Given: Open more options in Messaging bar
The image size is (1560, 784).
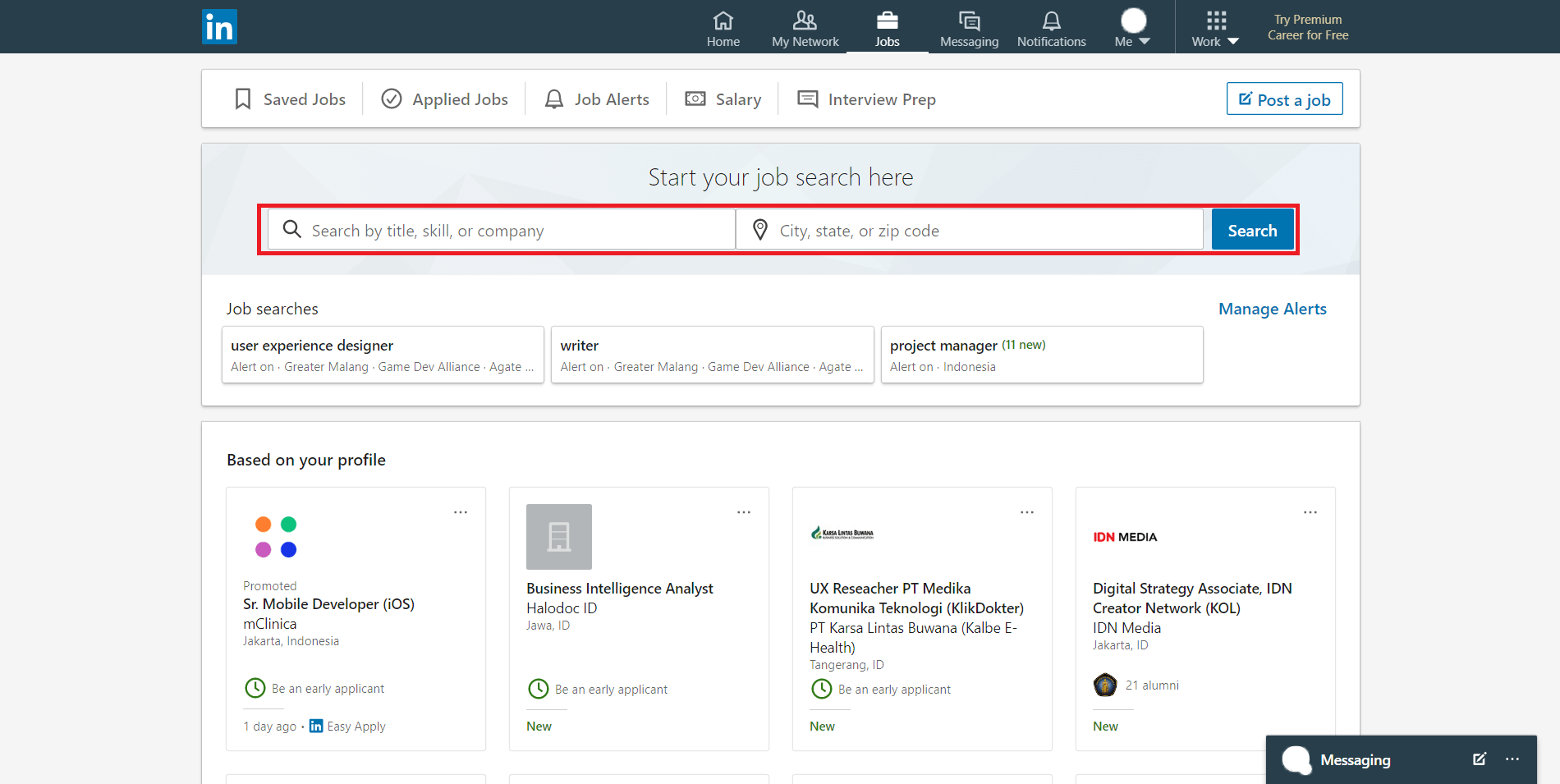Looking at the screenshot, I should (x=1512, y=759).
